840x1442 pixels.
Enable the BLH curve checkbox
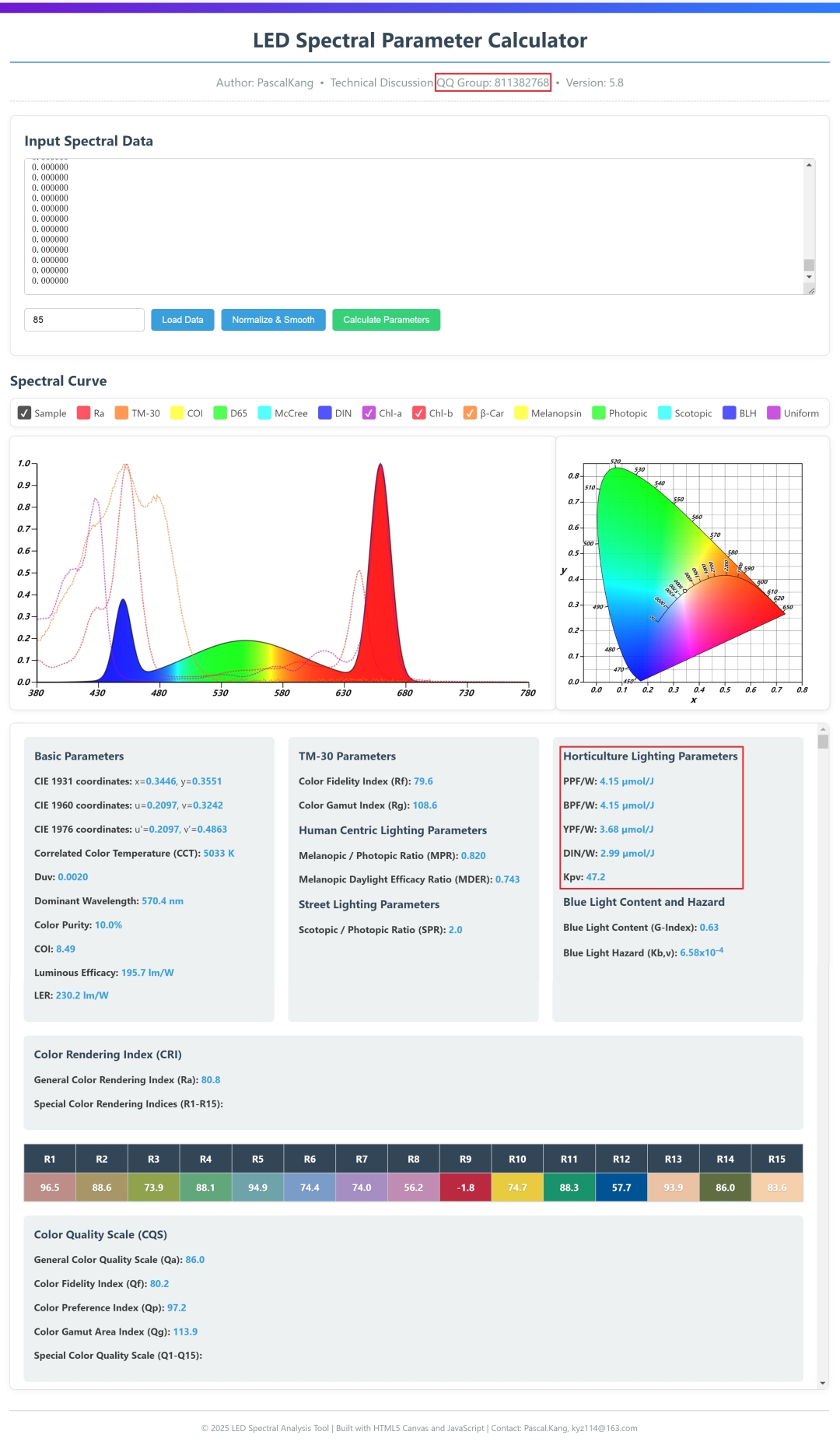[729, 412]
